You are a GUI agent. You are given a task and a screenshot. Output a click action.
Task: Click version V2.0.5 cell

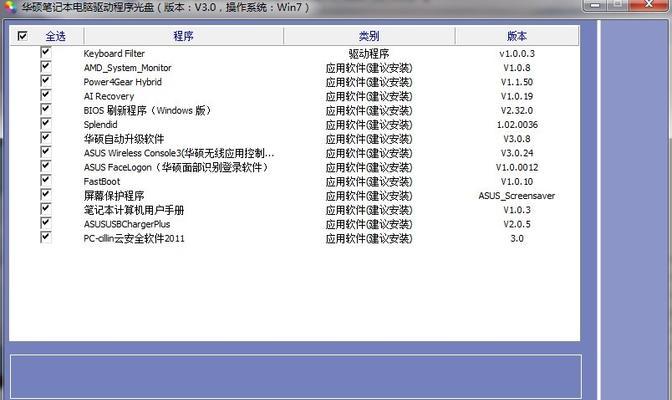(x=517, y=224)
